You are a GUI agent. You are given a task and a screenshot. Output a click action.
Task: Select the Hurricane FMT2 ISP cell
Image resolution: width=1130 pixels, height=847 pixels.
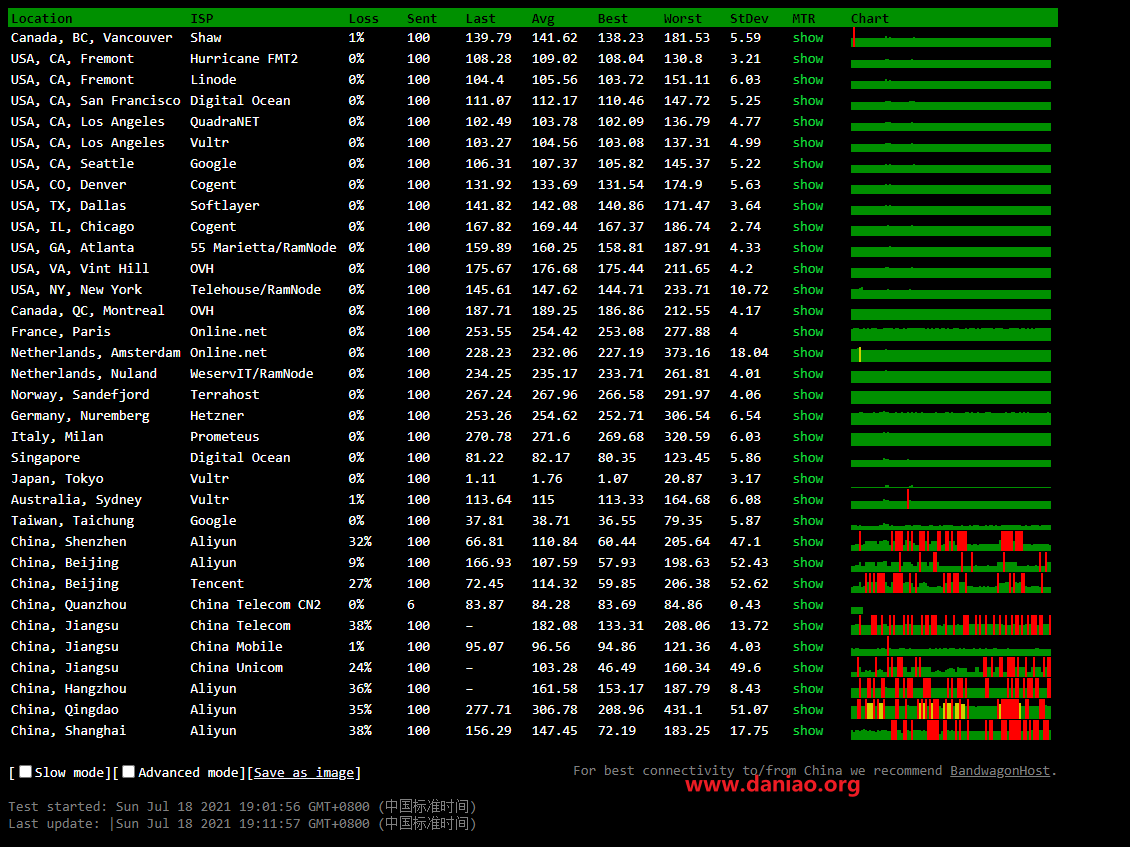[x=244, y=58]
